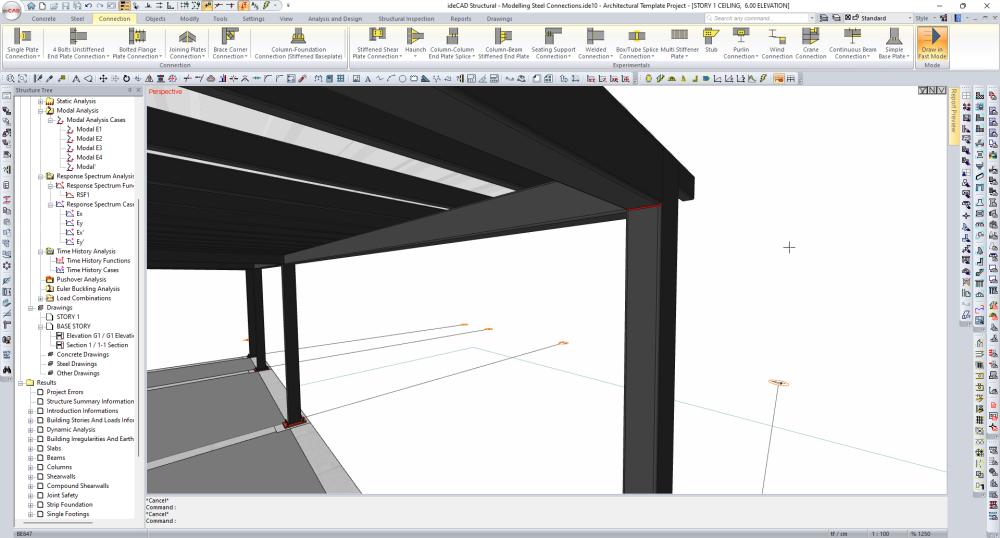
Task: Switch to the Analysis and Design tab
Action: point(335,18)
